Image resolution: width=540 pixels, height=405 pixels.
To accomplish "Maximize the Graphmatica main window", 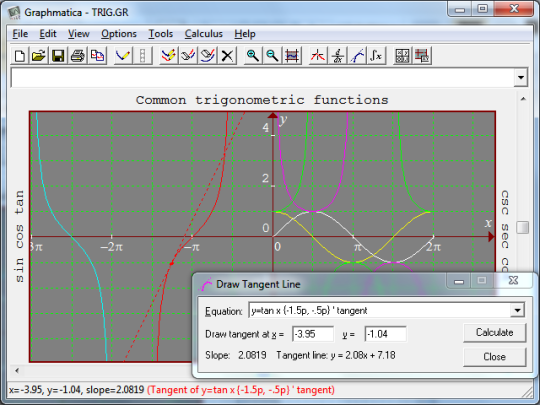I will click(x=482, y=9).
